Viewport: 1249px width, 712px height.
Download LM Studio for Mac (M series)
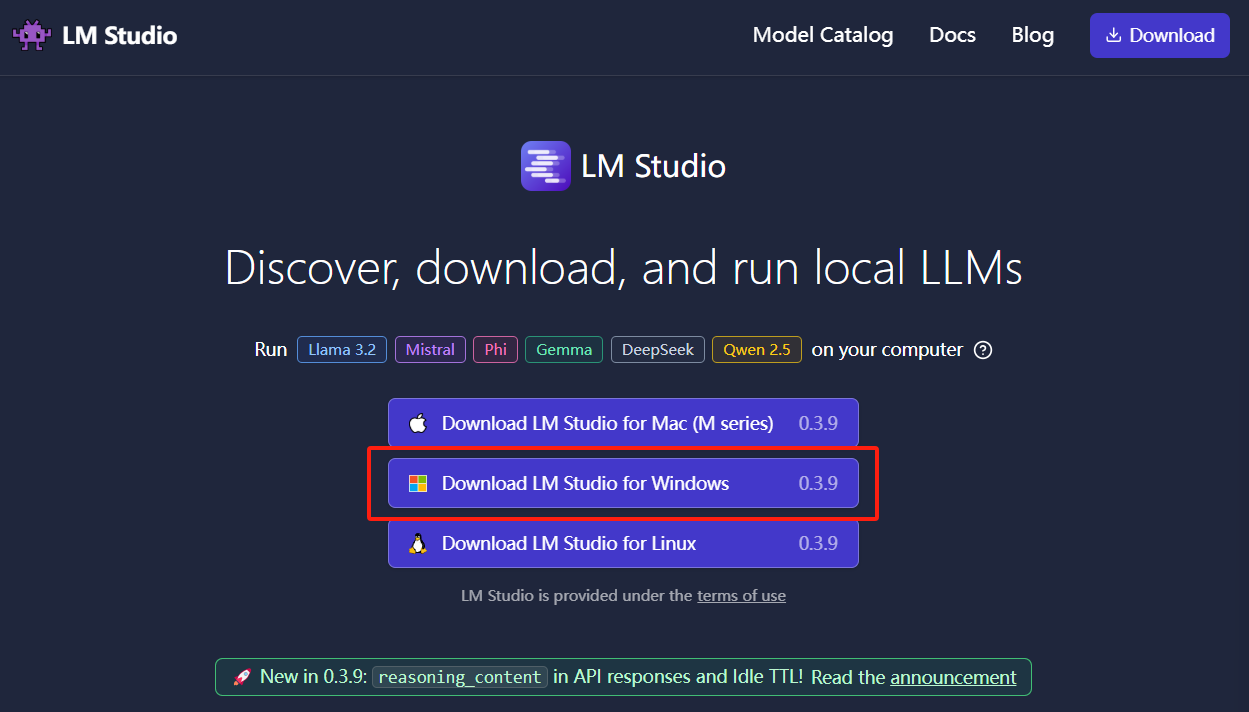[x=623, y=423]
